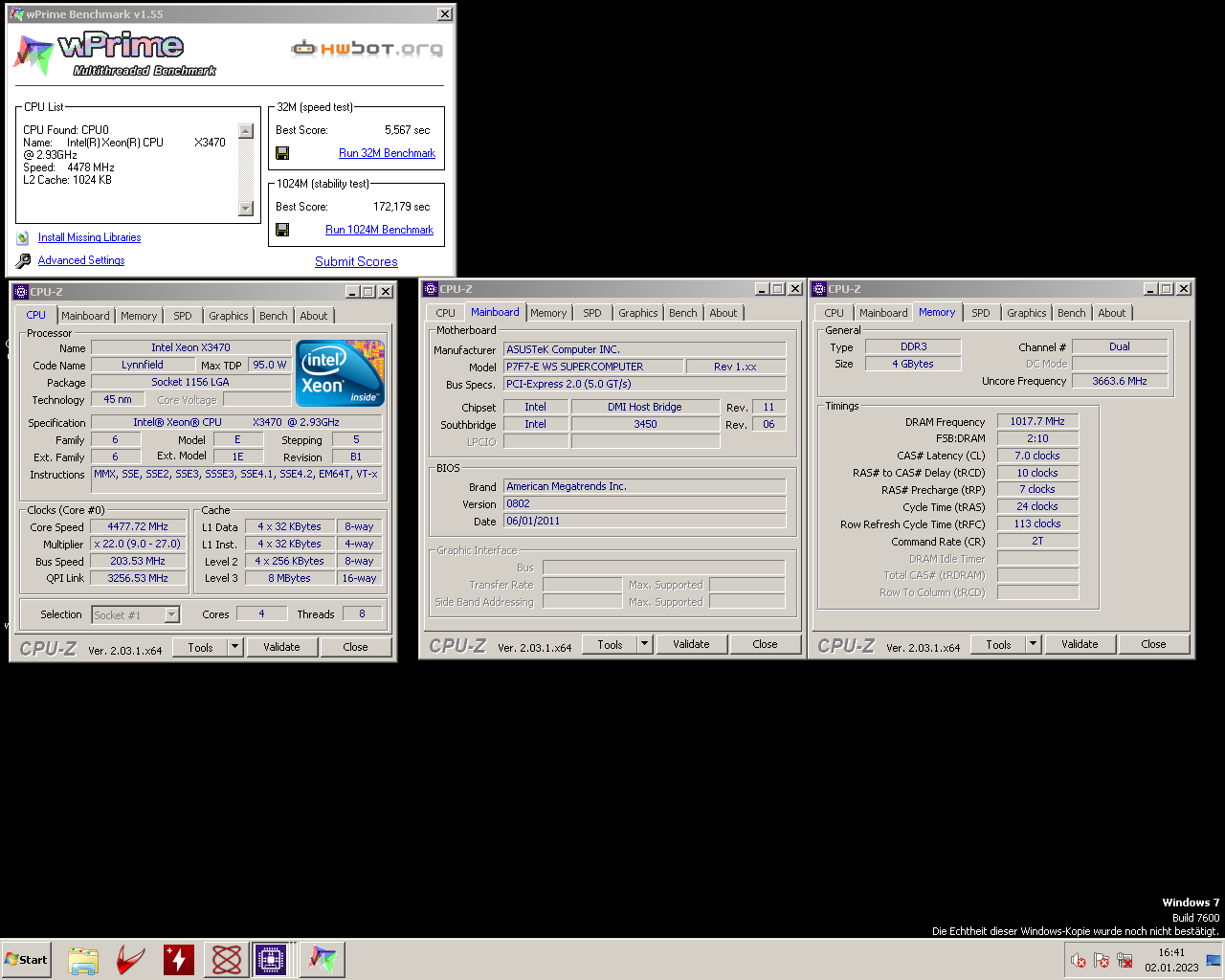Select the wPrime taskbar icon

tap(322, 960)
